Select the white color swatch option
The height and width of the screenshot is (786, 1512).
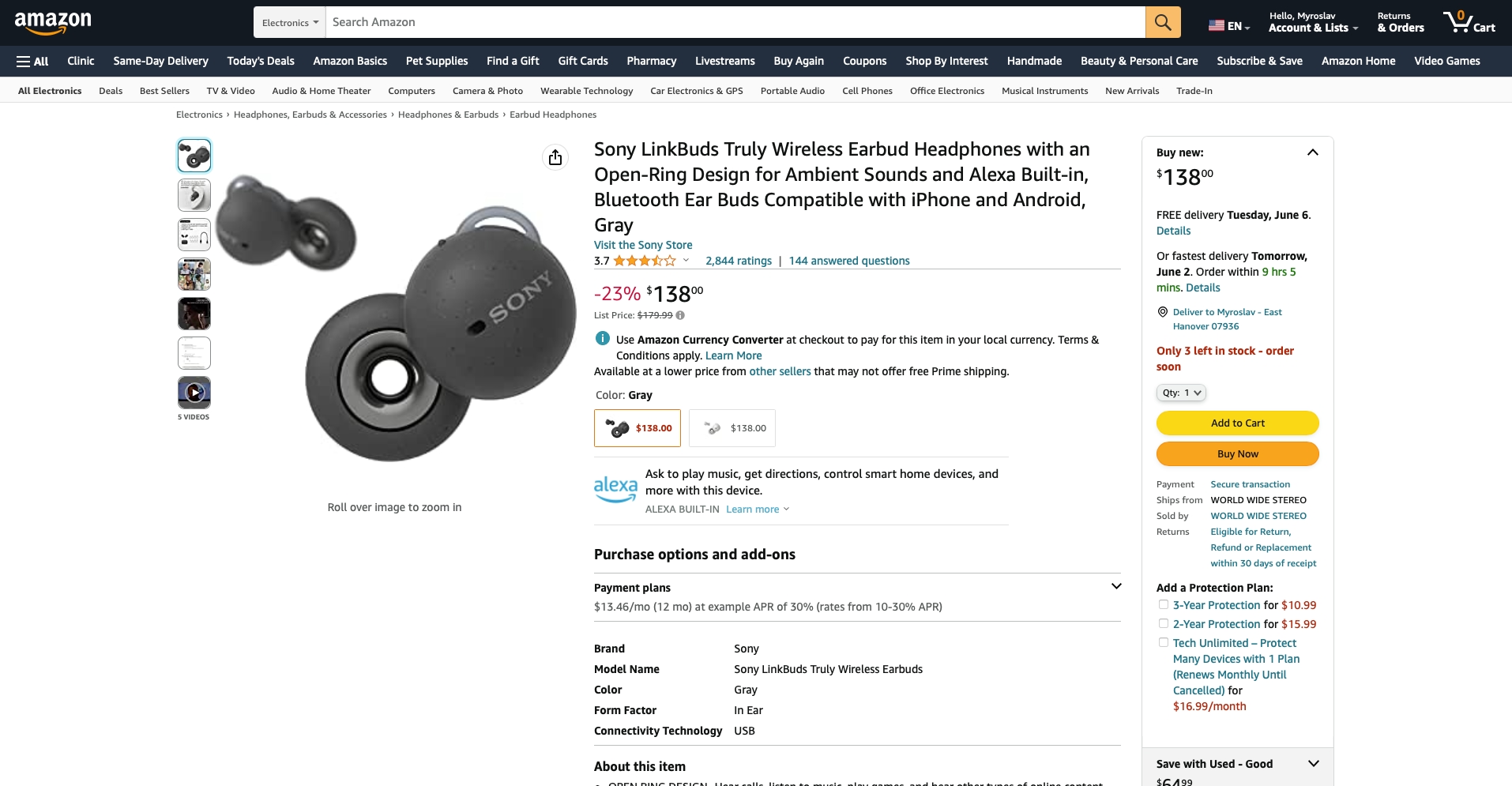tap(732, 428)
